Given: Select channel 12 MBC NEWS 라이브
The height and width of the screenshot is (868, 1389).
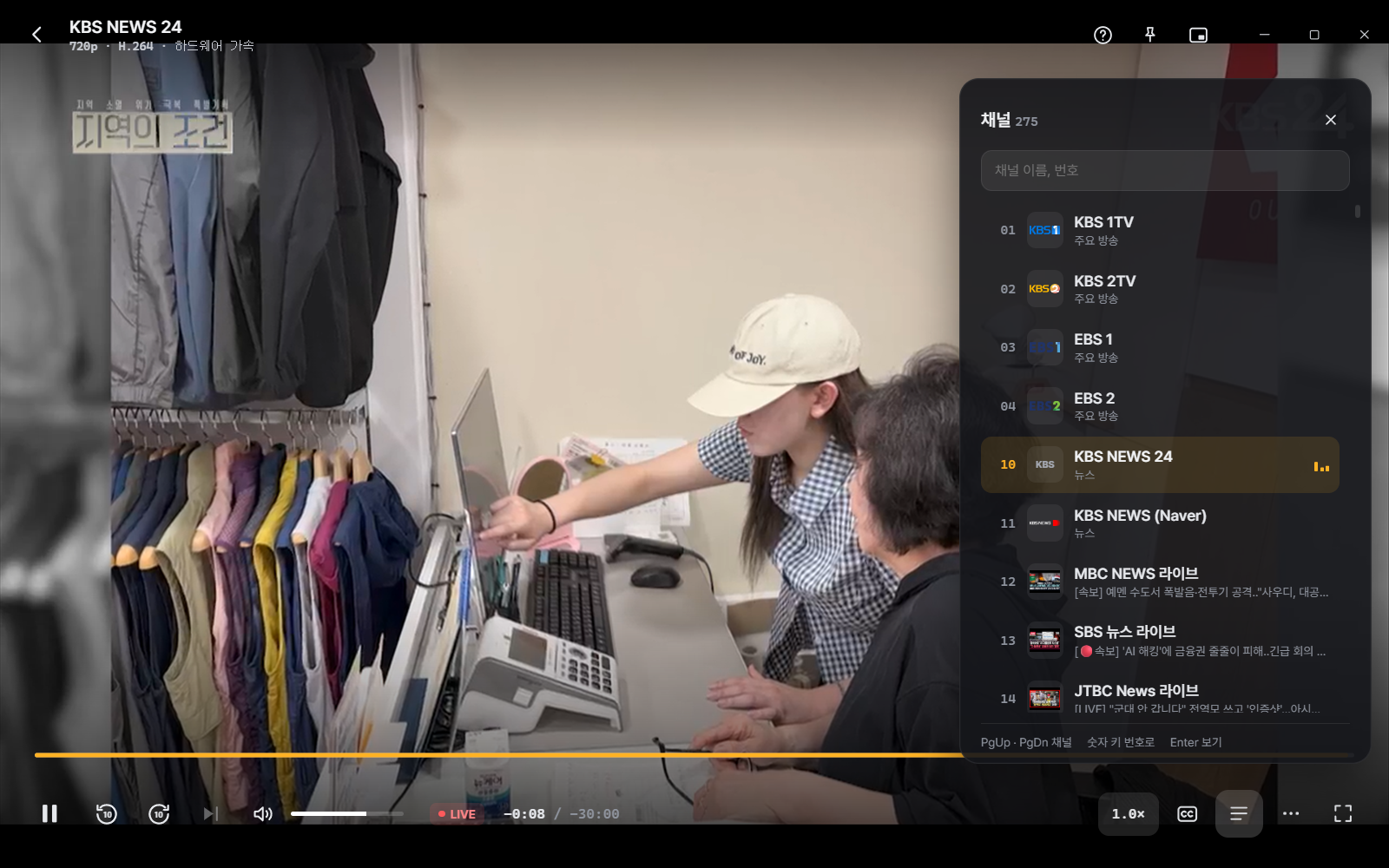Looking at the screenshot, I should (1160, 582).
